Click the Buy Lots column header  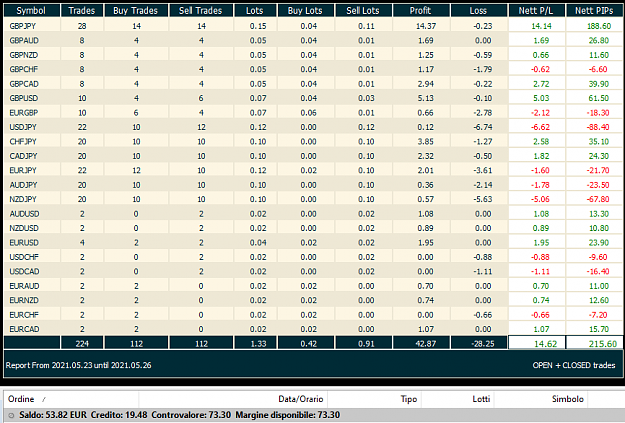[x=306, y=10]
